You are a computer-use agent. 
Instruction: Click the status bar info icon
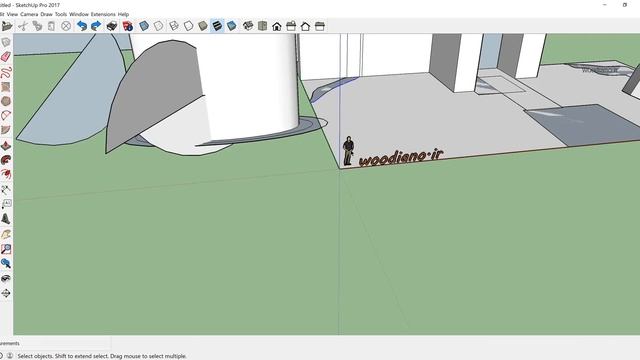click(x=10, y=356)
